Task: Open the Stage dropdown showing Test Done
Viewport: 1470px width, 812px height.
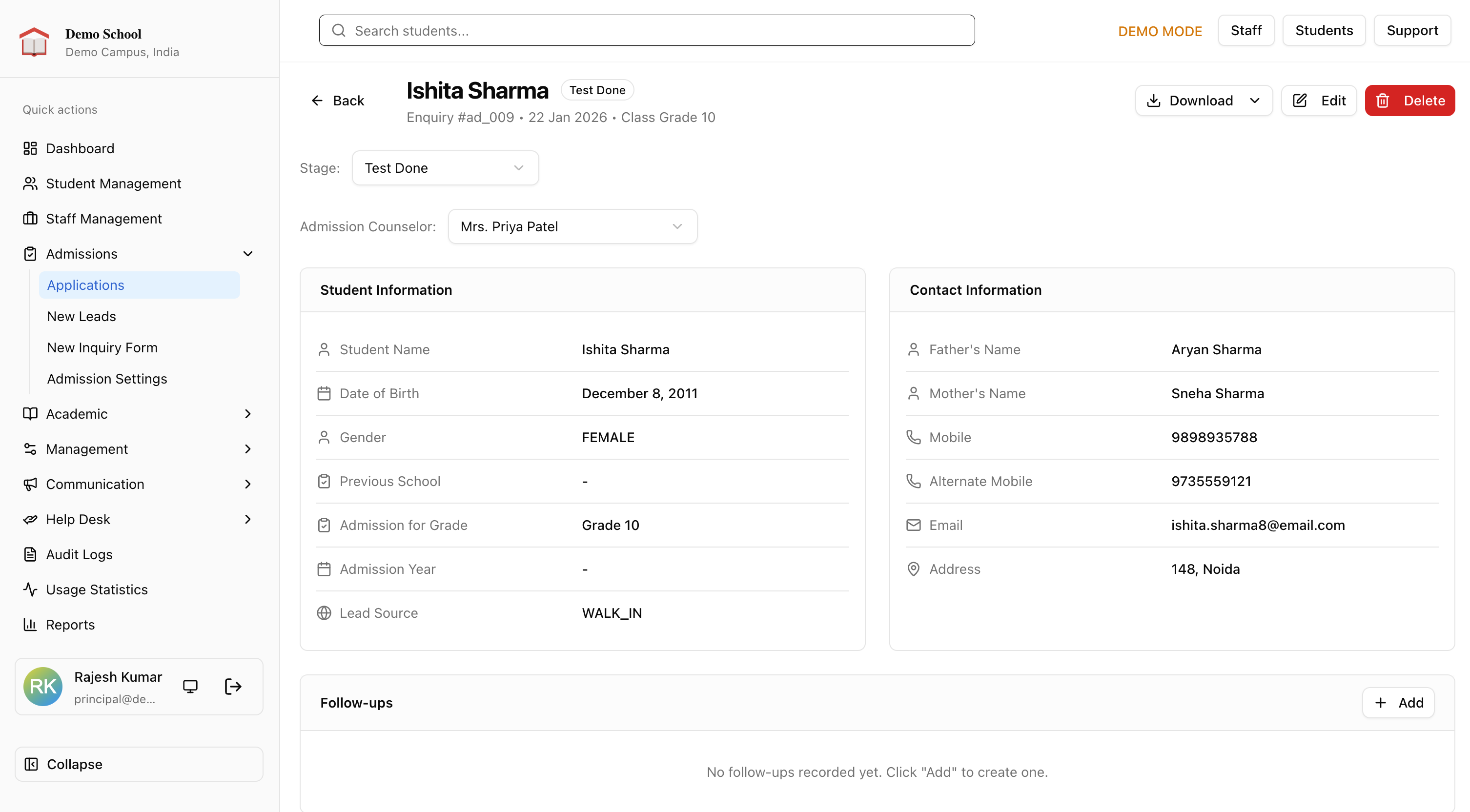Action: (445, 168)
